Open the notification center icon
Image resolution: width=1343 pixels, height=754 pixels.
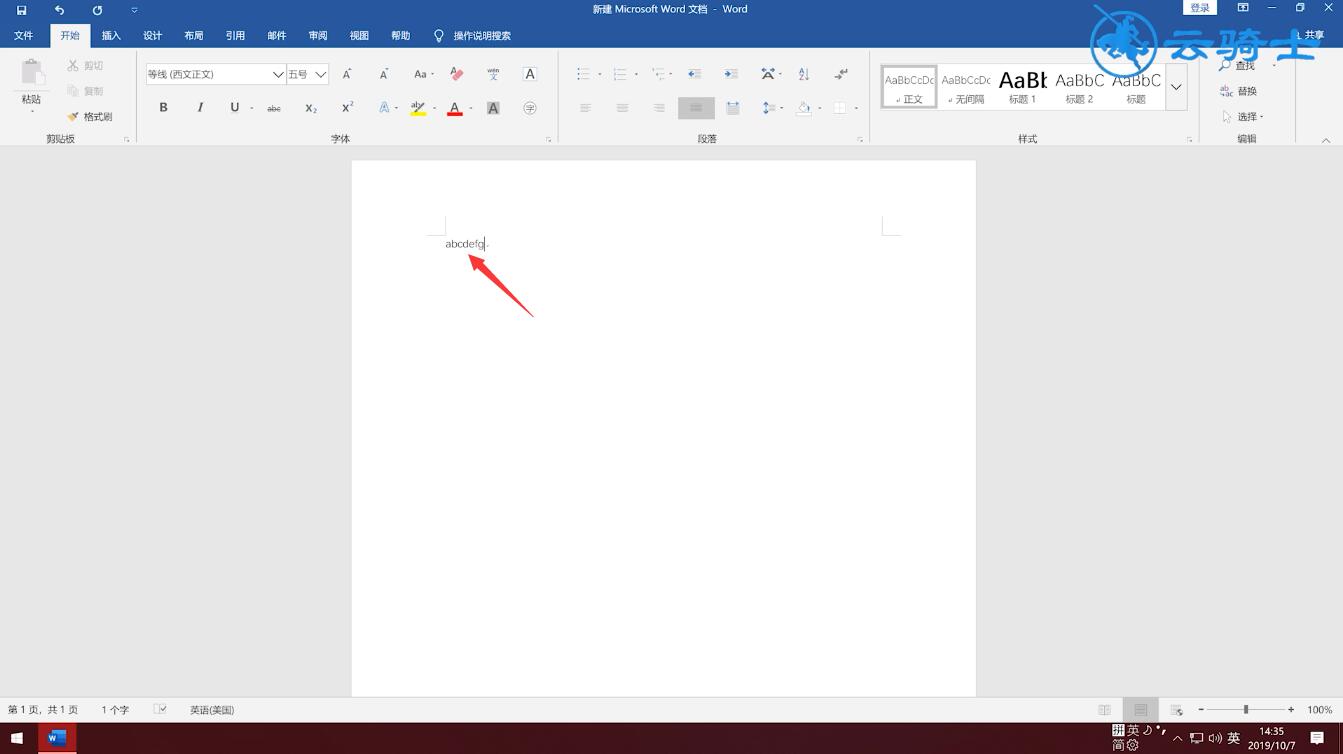coord(1318,738)
